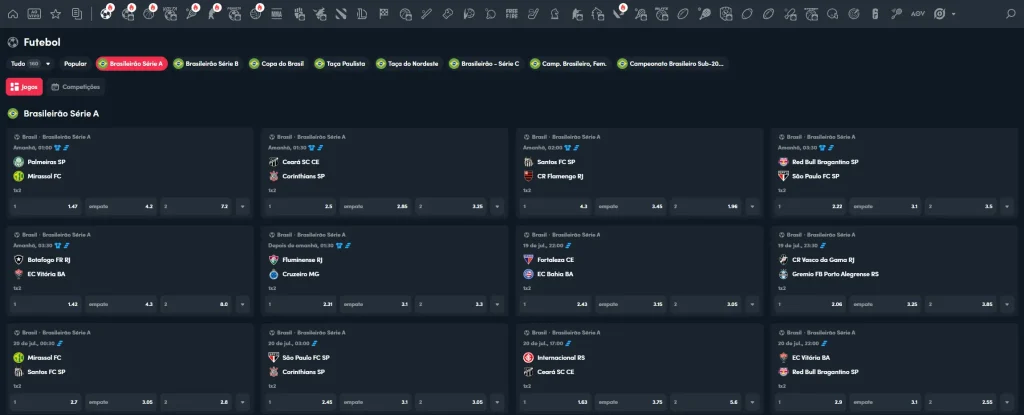1024x415 pixels.
Task: Click the Palmeiras SP team crest
Action: click(x=18, y=161)
